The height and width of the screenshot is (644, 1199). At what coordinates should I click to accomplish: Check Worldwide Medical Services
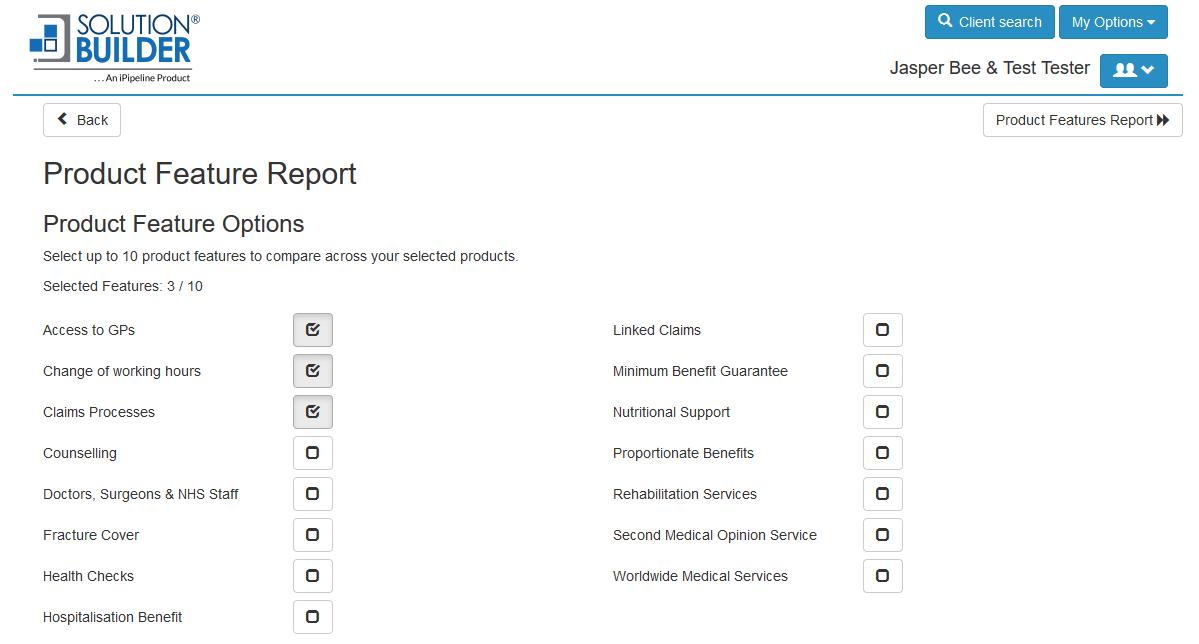882,576
